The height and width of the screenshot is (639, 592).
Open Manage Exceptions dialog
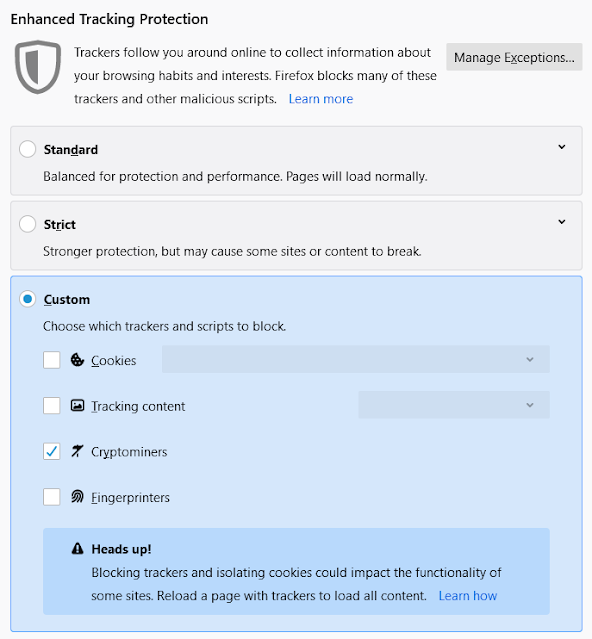pos(514,57)
